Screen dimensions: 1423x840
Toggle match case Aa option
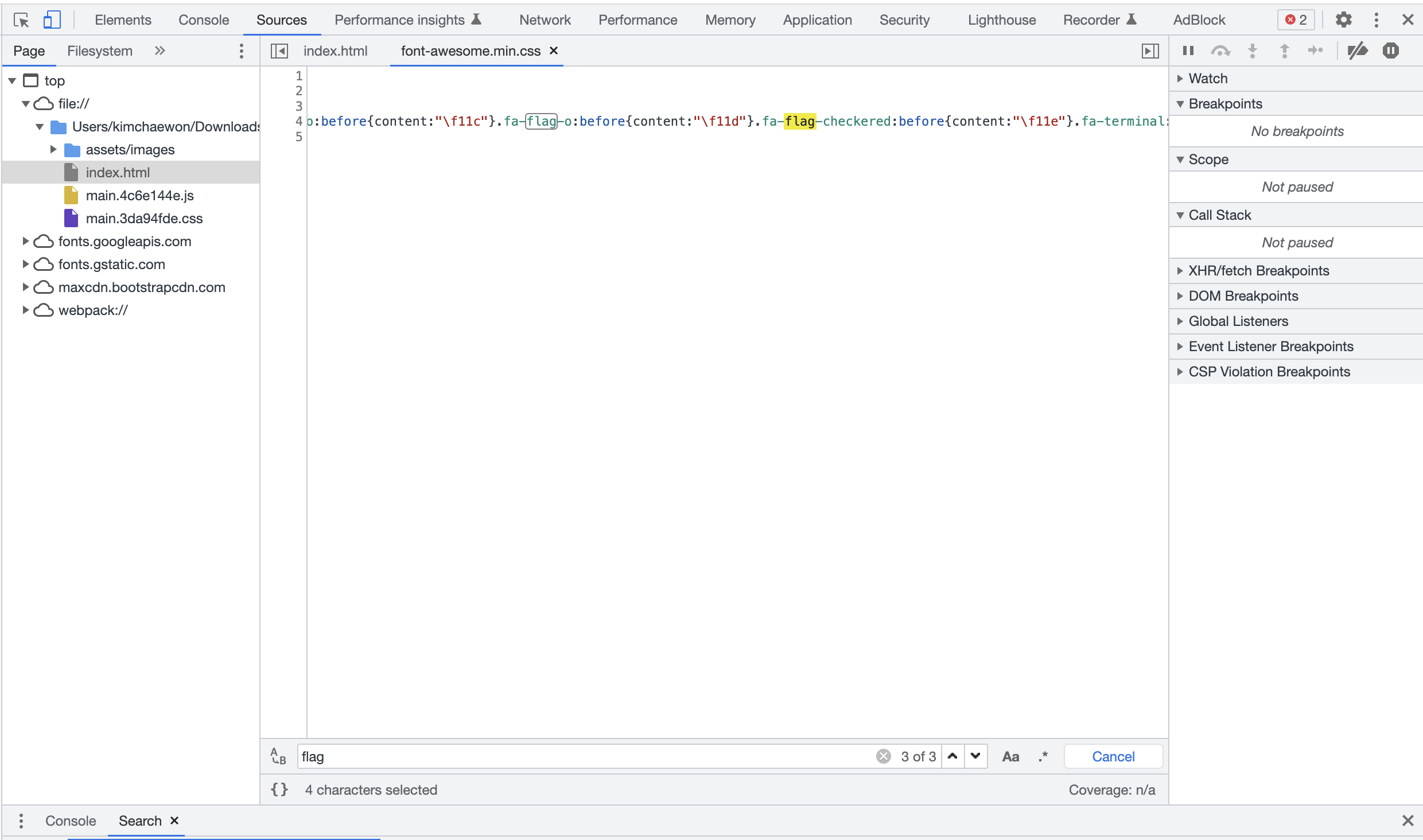point(1010,756)
